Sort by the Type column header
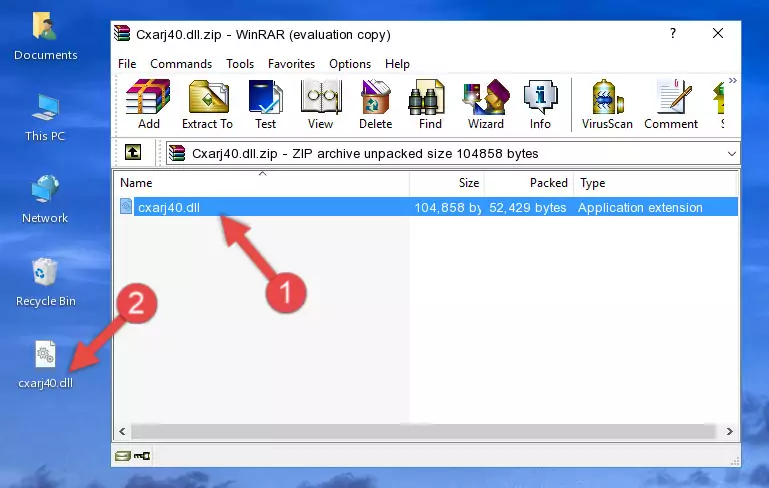This screenshot has height=488, width=769. 655,183
